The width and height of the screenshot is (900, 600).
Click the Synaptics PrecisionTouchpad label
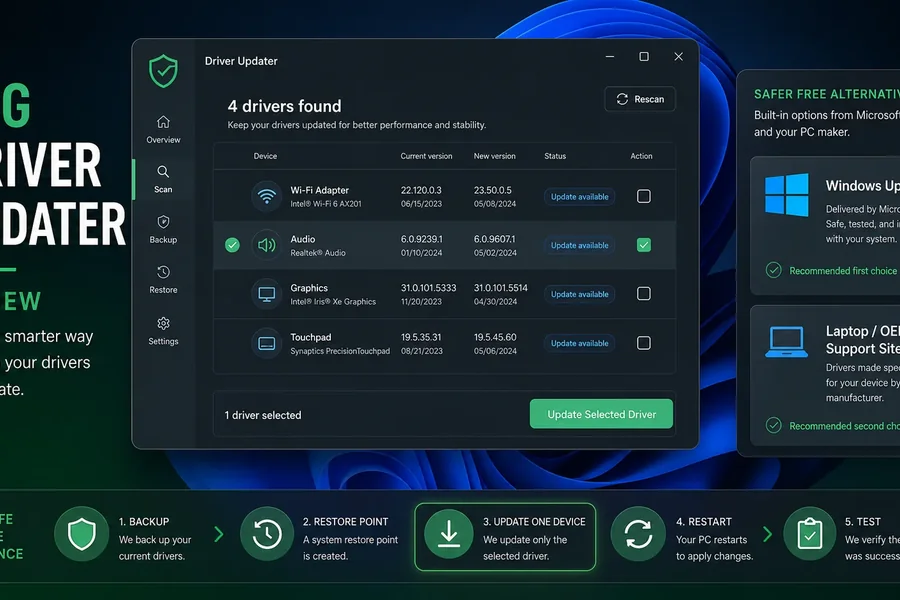[340, 351]
